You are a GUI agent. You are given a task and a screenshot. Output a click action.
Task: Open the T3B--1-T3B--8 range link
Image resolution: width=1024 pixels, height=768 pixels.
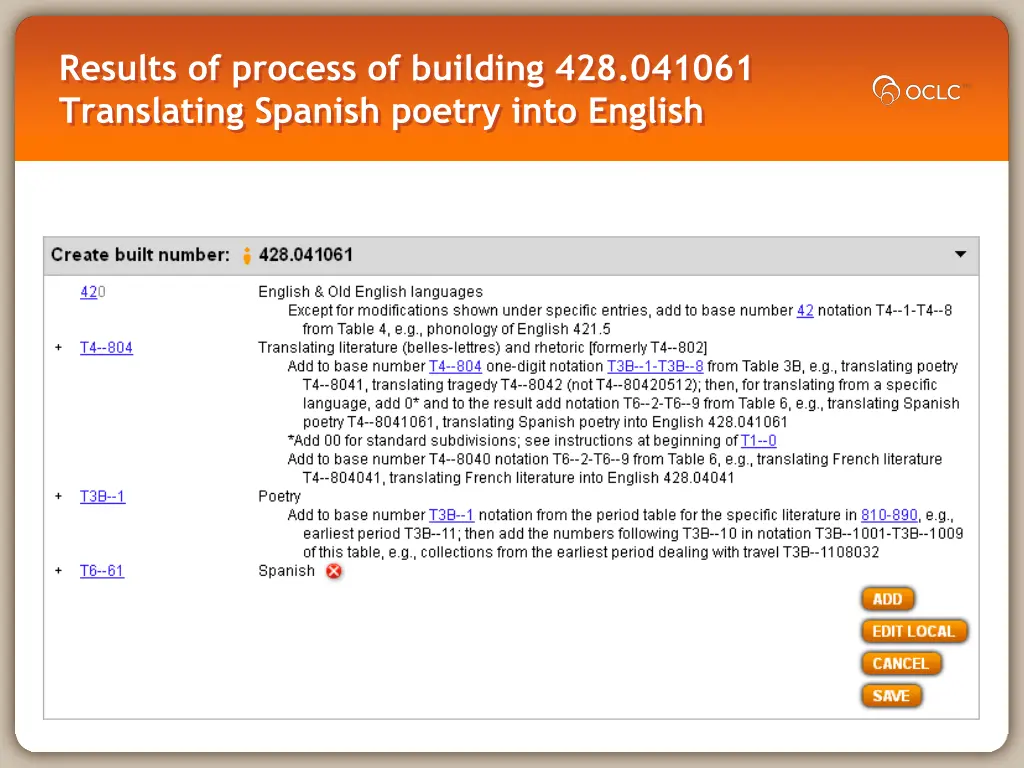[655, 366]
